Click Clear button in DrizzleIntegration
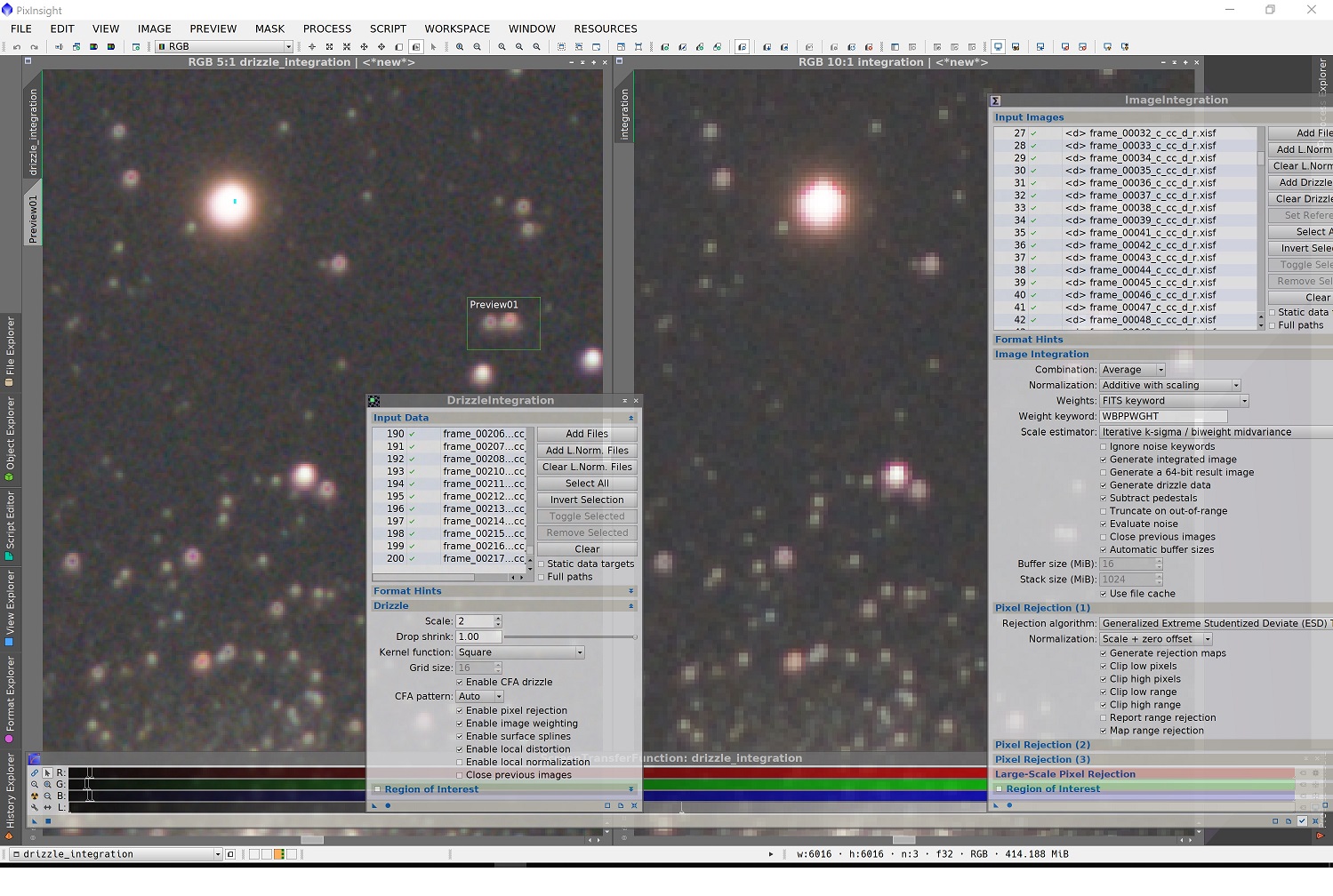 pos(587,549)
